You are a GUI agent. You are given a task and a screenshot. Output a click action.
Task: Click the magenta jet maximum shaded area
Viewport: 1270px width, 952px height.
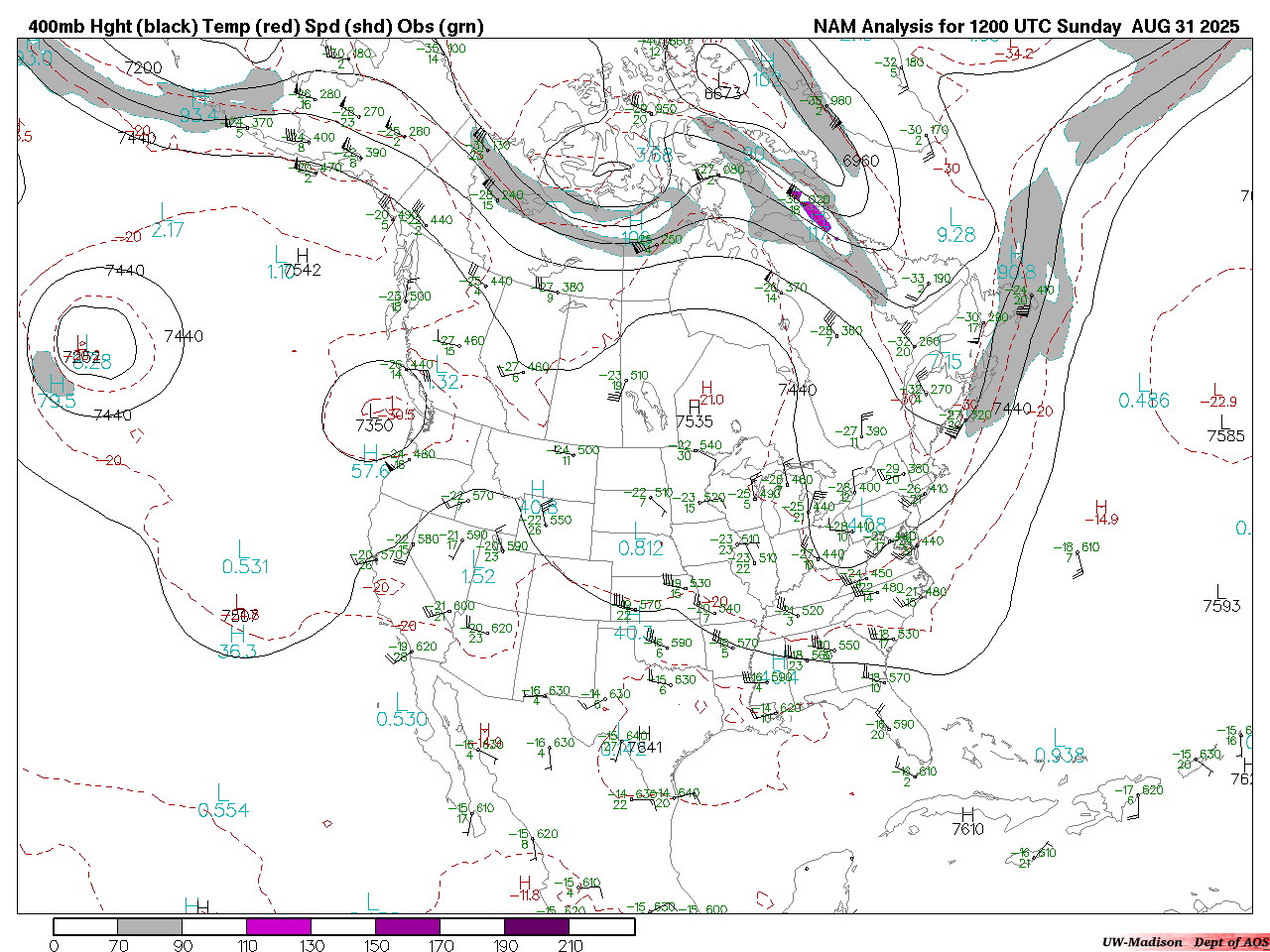tap(816, 212)
